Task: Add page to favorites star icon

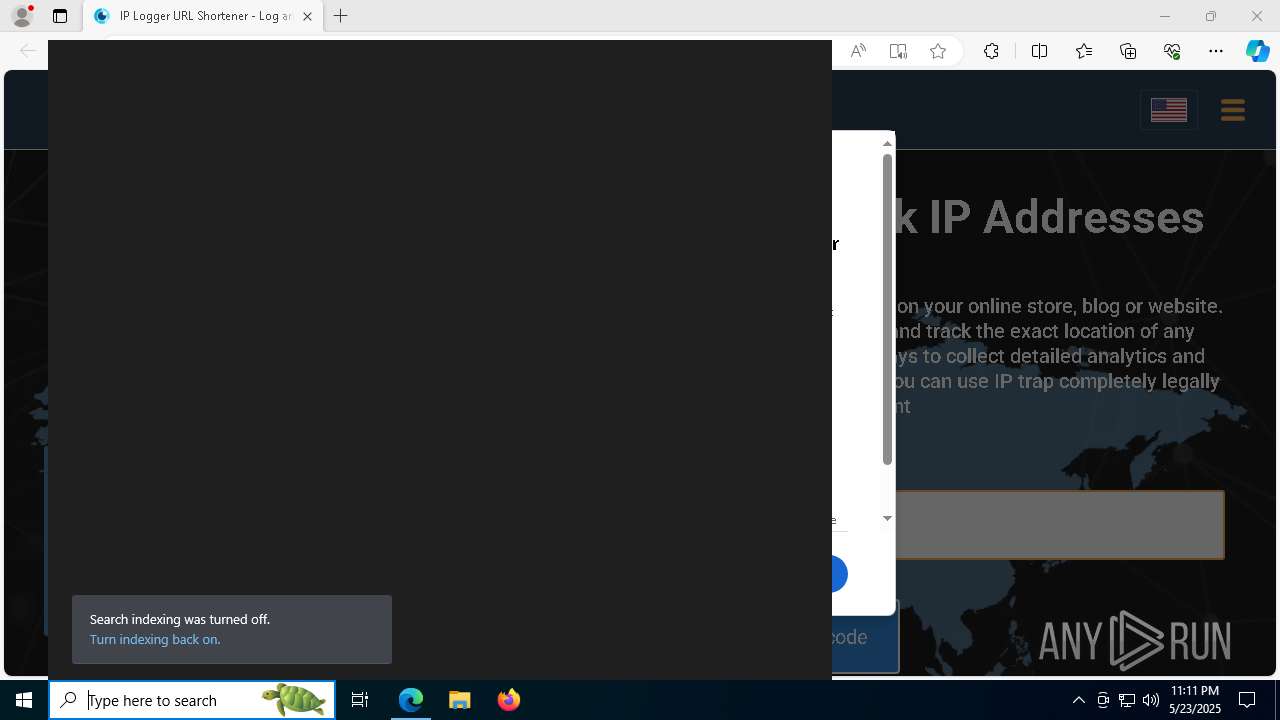Action: (x=938, y=51)
